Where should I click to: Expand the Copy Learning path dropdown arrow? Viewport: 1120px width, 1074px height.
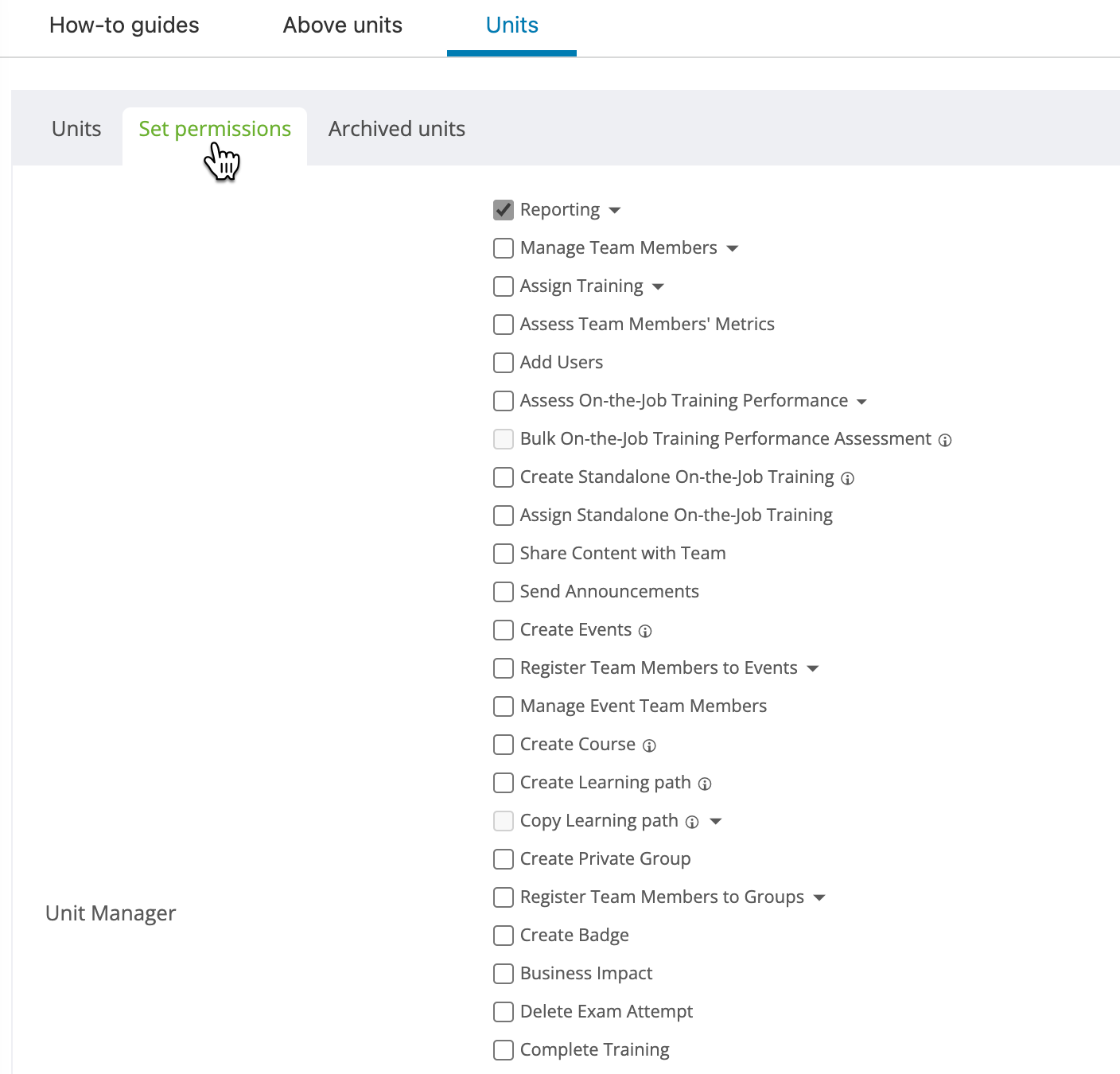715,822
